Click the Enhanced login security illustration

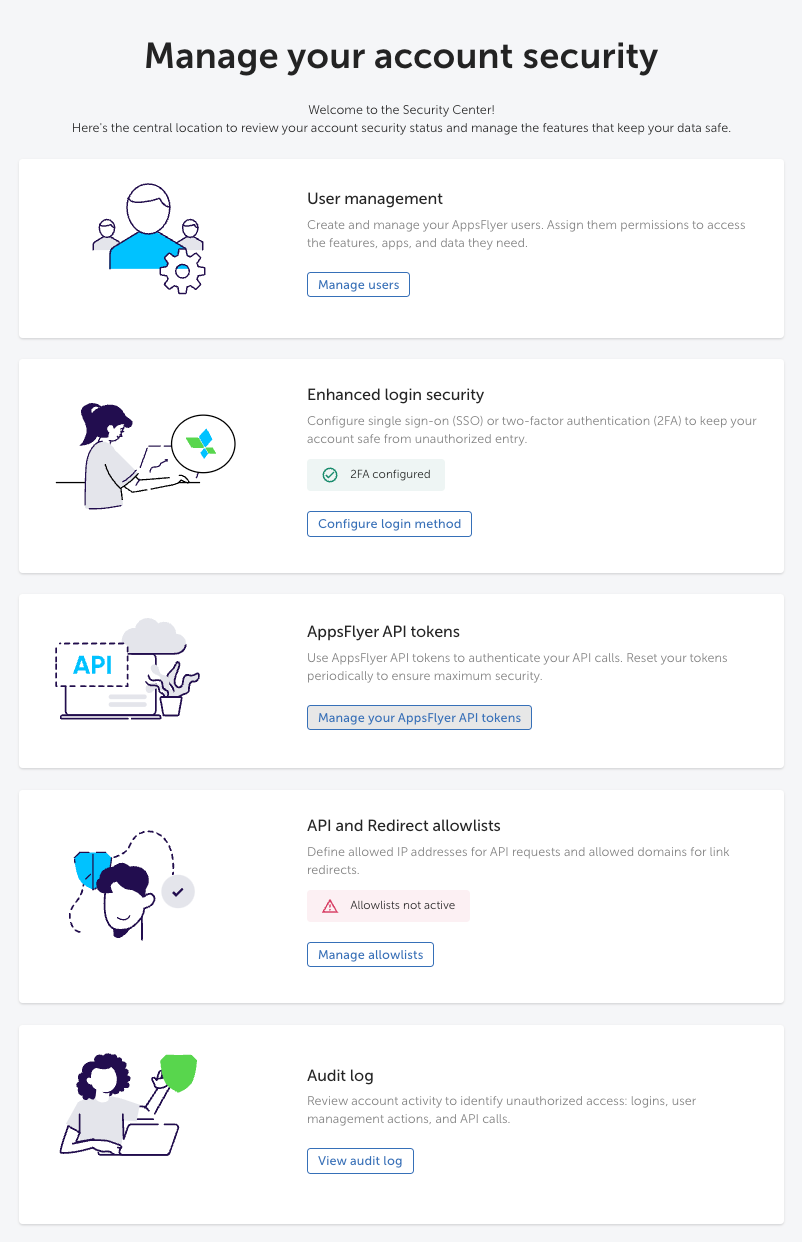145,456
